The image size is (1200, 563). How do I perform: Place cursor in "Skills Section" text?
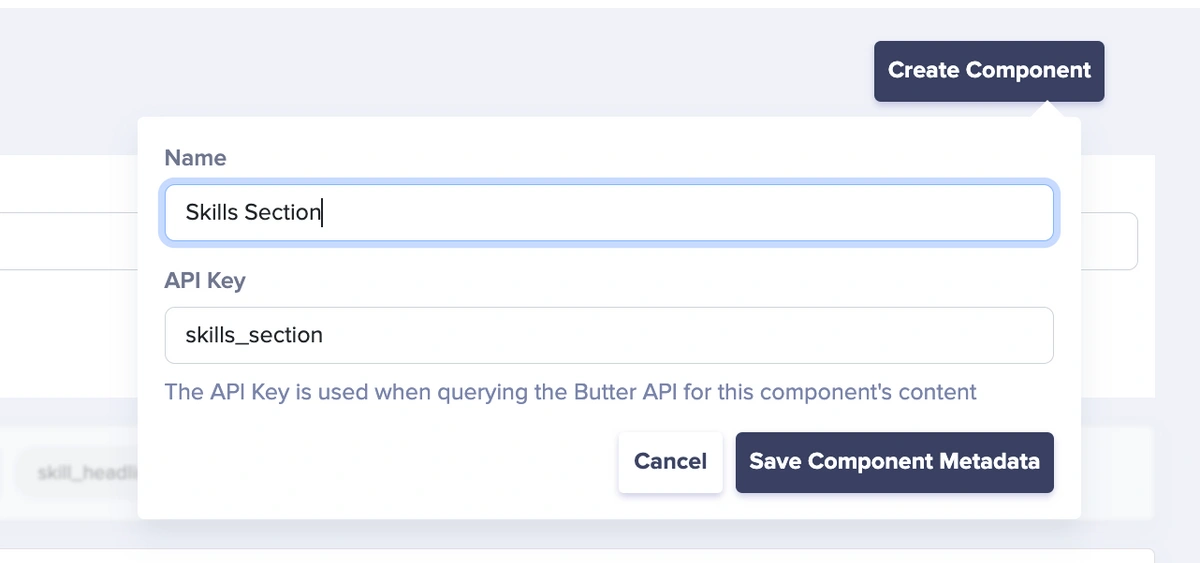coord(253,212)
